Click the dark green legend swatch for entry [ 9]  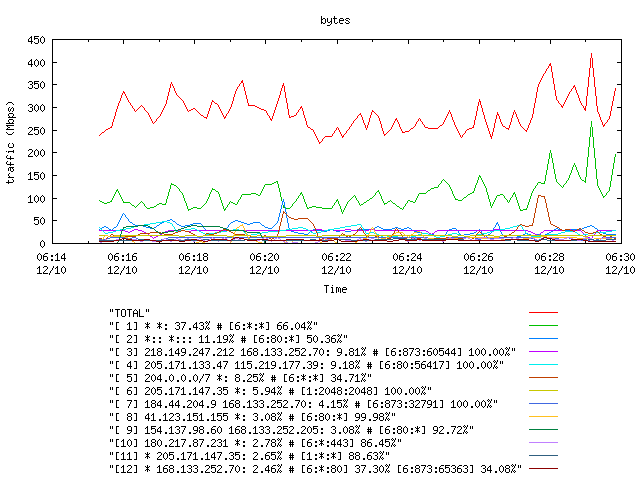pyautogui.click(x=543, y=430)
